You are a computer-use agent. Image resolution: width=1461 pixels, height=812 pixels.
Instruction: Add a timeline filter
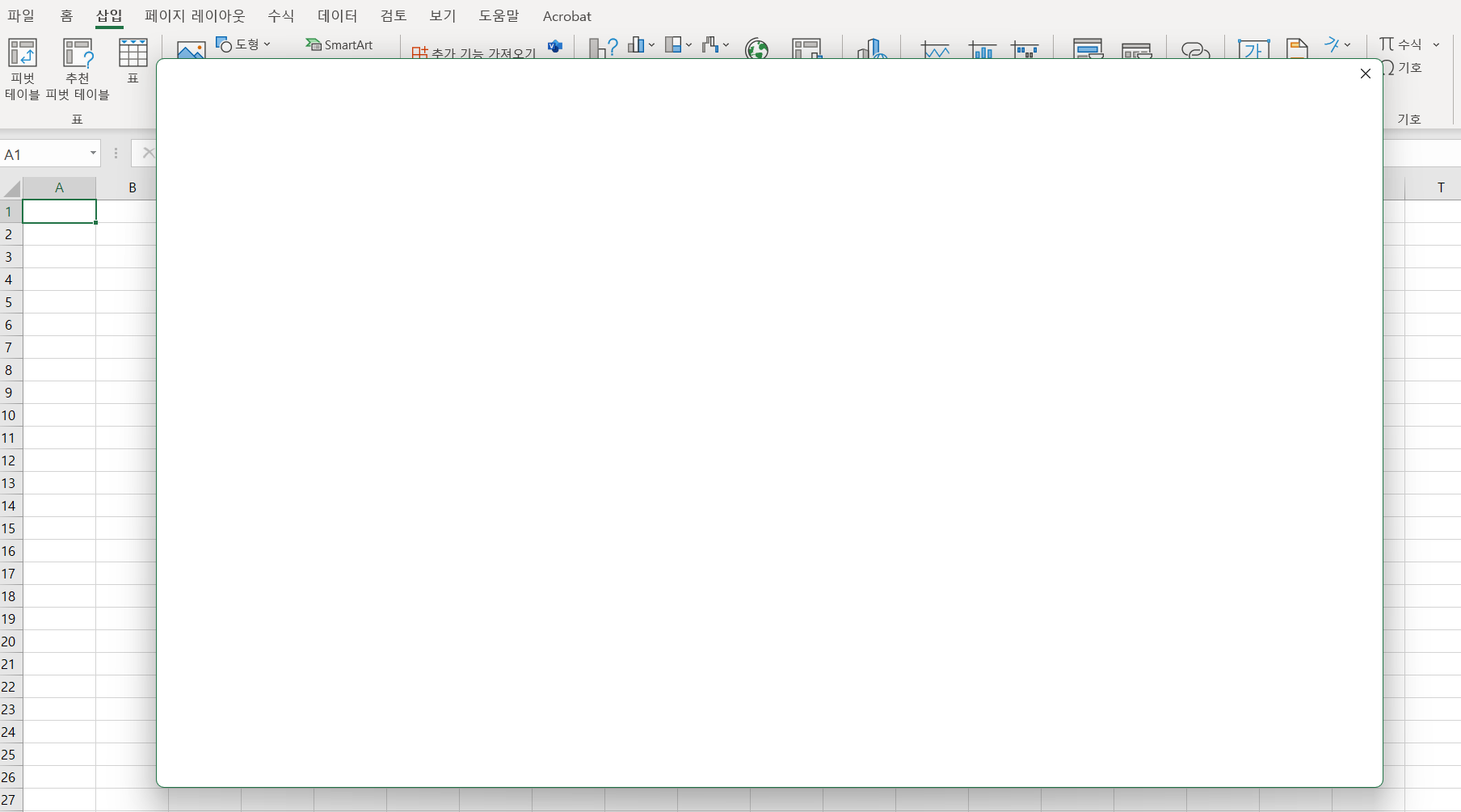(x=1137, y=50)
